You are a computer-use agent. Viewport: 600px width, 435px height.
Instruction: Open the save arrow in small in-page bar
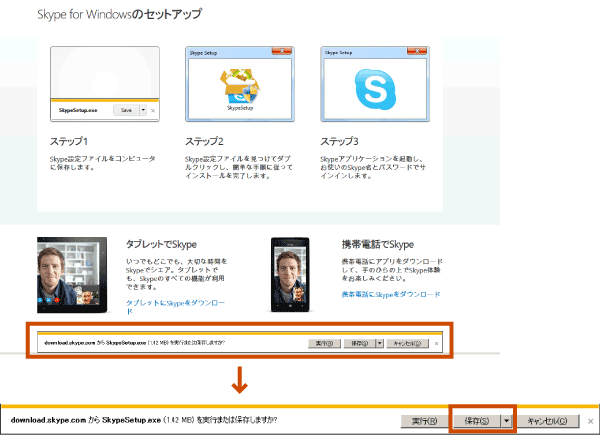[x=379, y=343]
